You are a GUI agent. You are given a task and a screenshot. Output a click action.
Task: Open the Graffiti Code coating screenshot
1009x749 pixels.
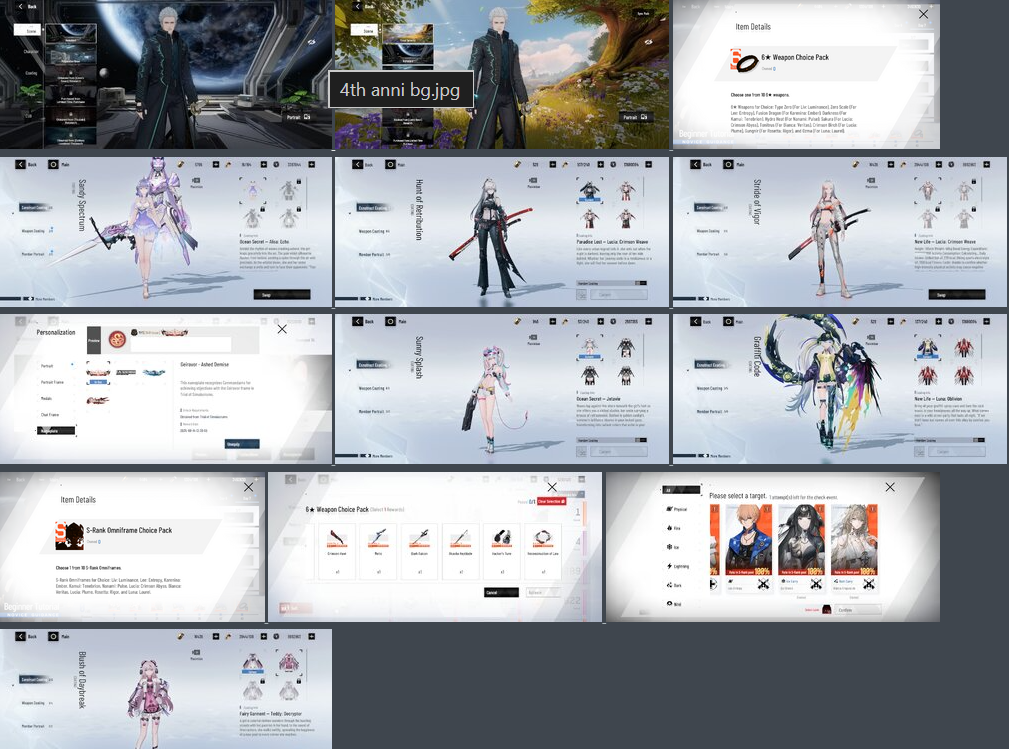(x=840, y=389)
